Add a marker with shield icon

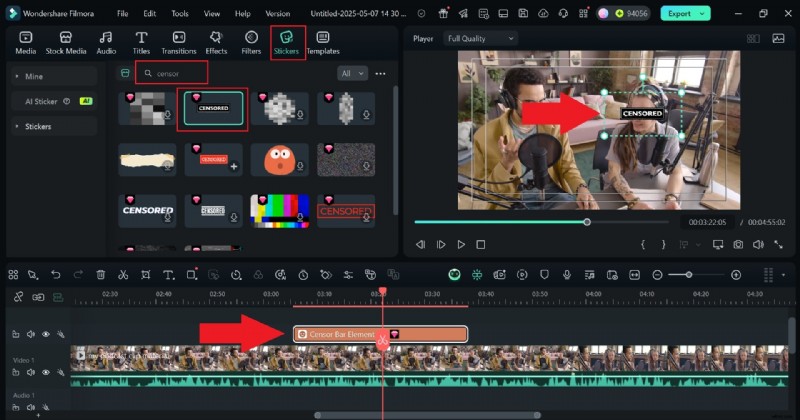click(x=544, y=275)
